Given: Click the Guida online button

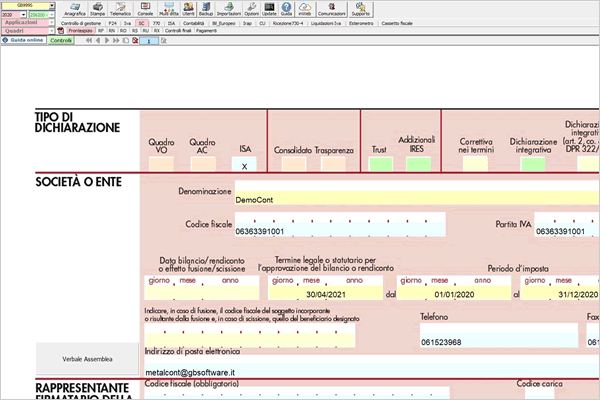Looking at the screenshot, I should (24, 40).
